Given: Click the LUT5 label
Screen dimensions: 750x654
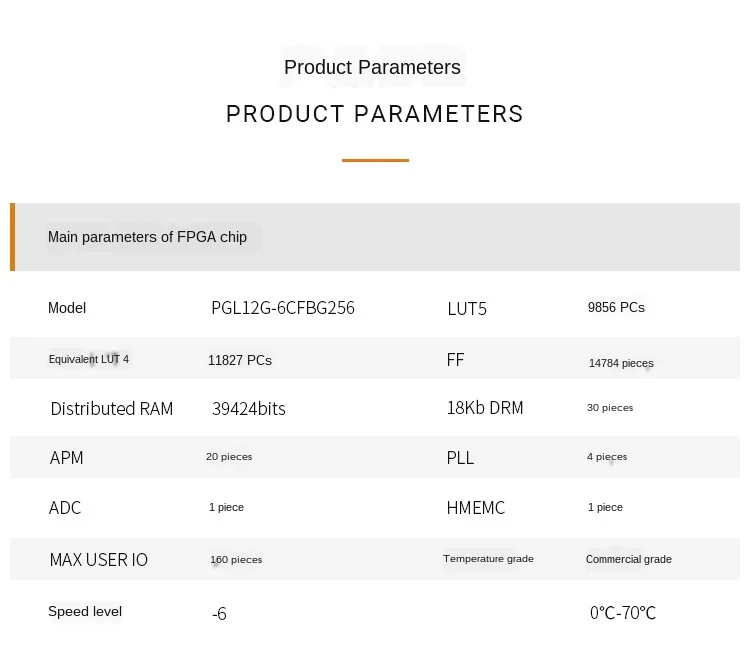Looking at the screenshot, I should (x=467, y=309).
